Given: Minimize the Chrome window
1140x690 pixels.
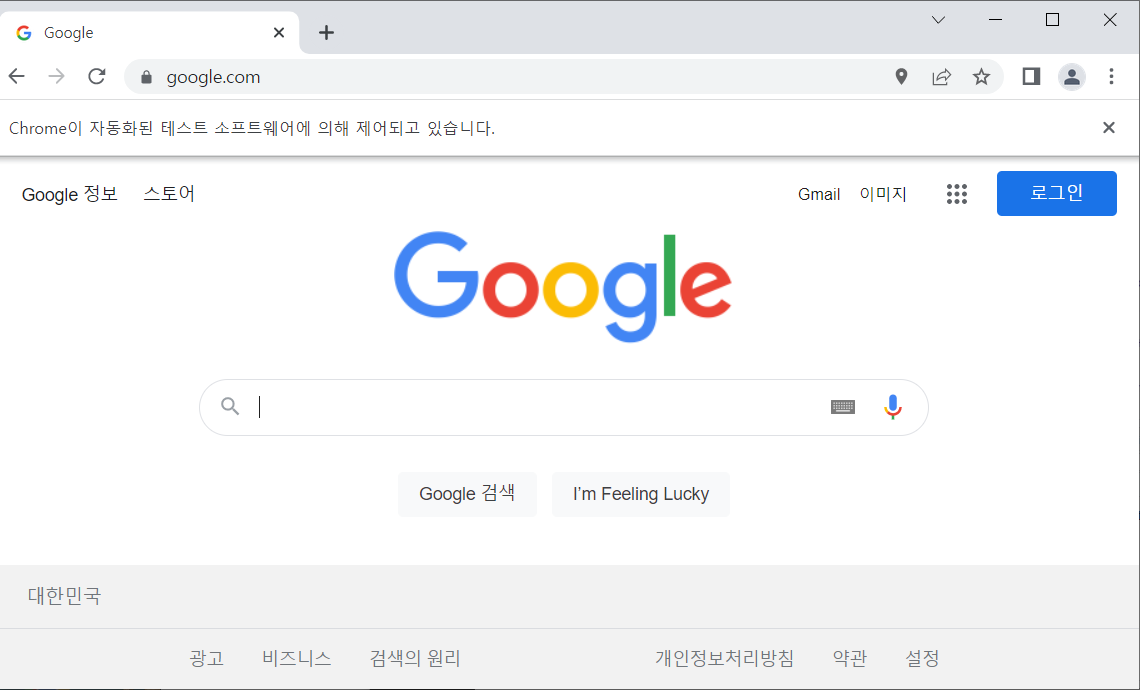Looking at the screenshot, I should point(995,20).
